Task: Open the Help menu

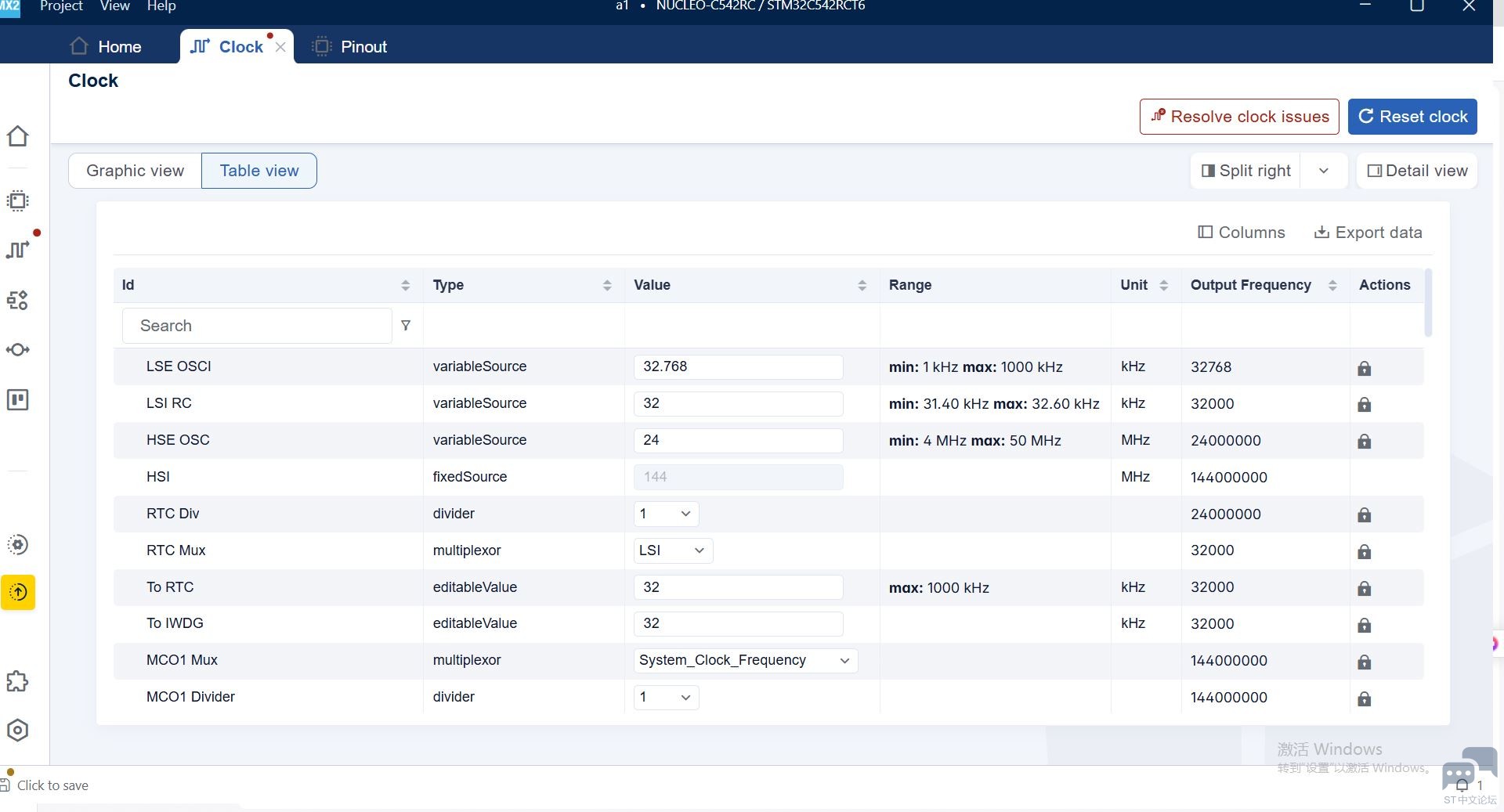Action: [161, 6]
